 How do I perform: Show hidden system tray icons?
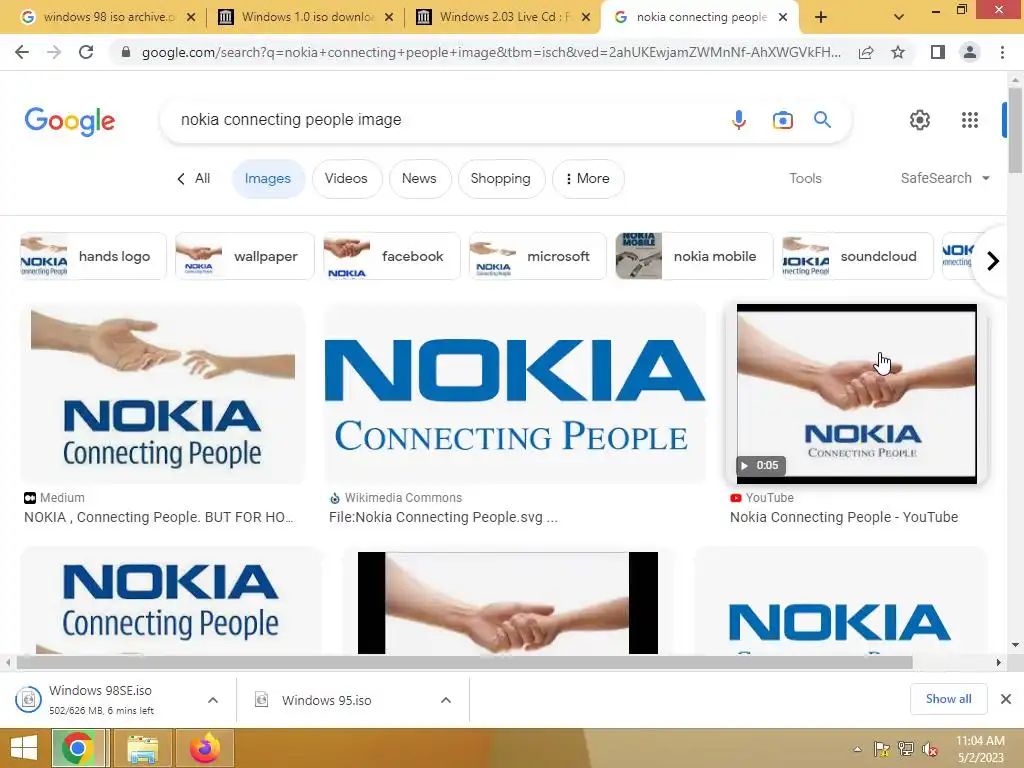(x=857, y=749)
